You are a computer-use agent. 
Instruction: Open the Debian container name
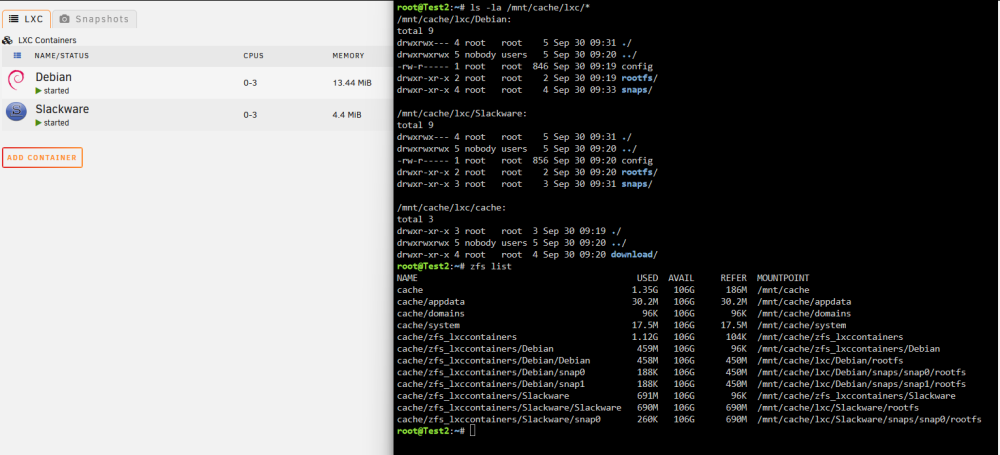click(54, 77)
